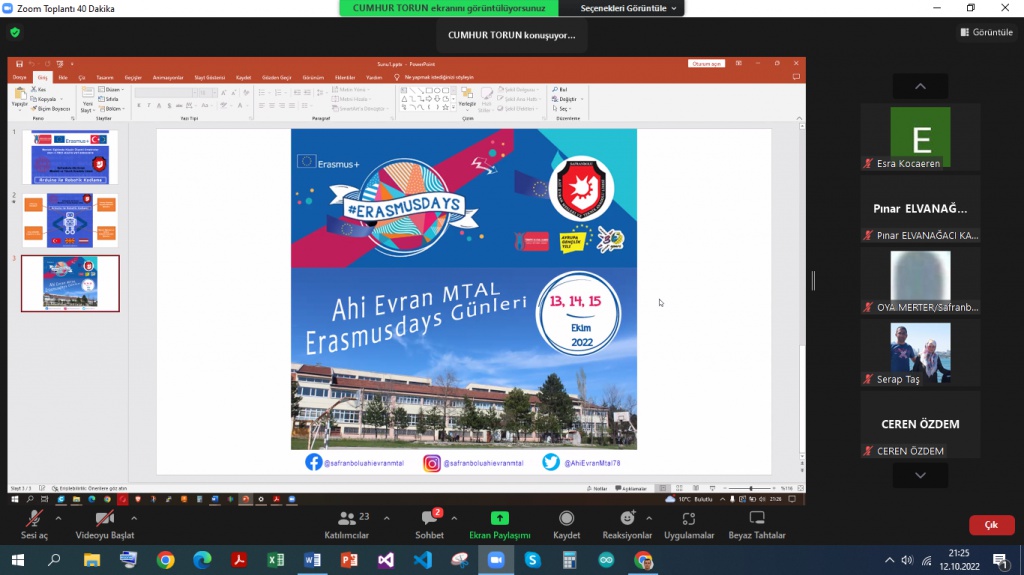The width and height of the screenshot is (1024, 575).
Task: Open Google Chrome from the taskbar
Action: pos(165,560)
